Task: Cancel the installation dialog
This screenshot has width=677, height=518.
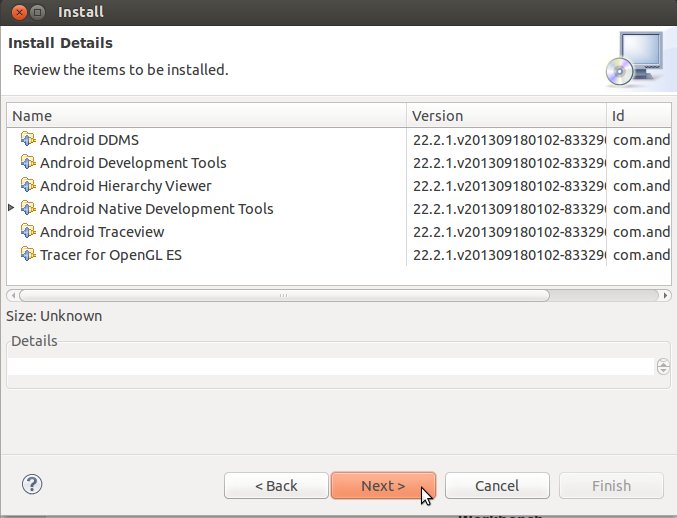Action: 497,486
